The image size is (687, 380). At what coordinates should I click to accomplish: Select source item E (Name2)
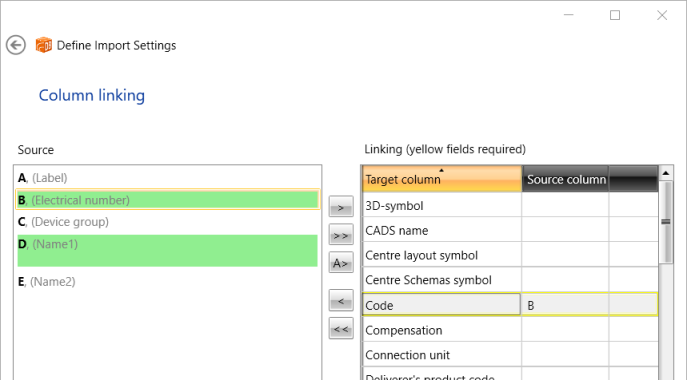tap(167, 281)
